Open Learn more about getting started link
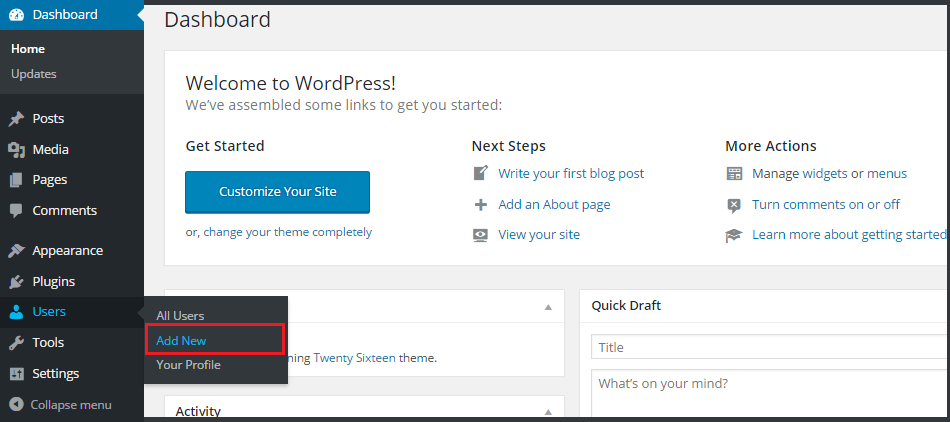 849,234
